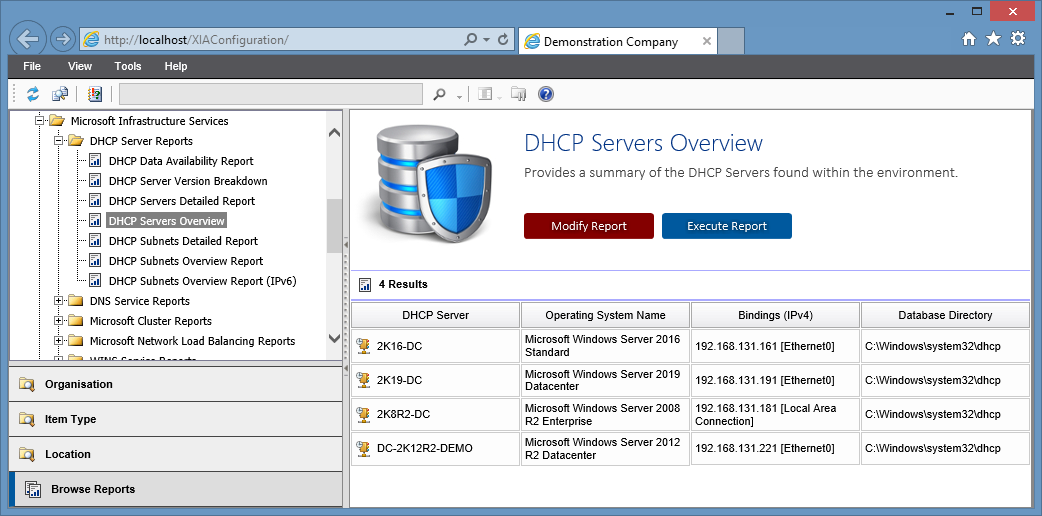Open the Organisation section
The width and height of the screenshot is (1042, 516).
pyautogui.click(x=175, y=384)
